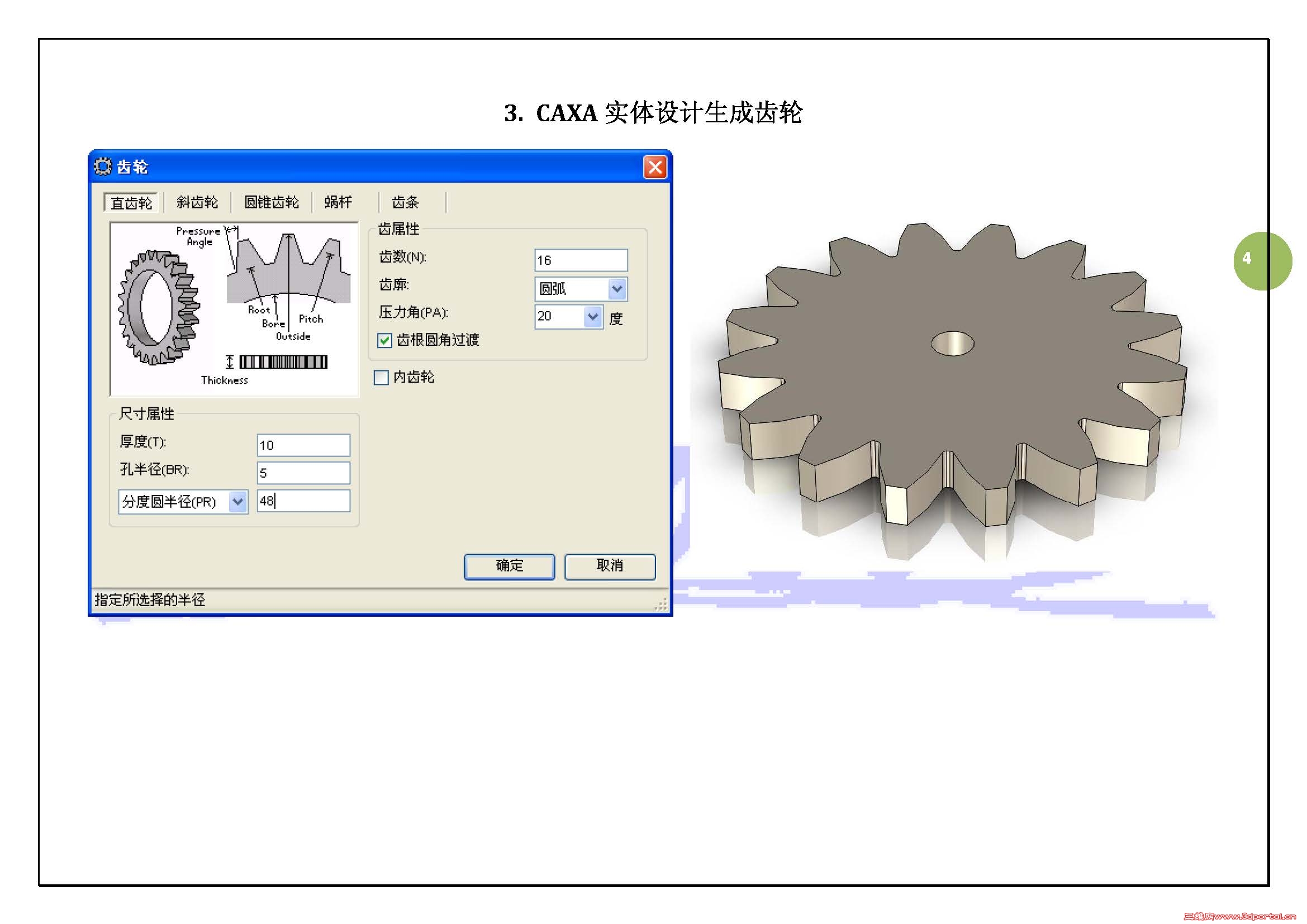Viewport: 1307px width, 924px height.
Task: Open the 分度圆半径(PR) dropdown
Action: click(237, 502)
